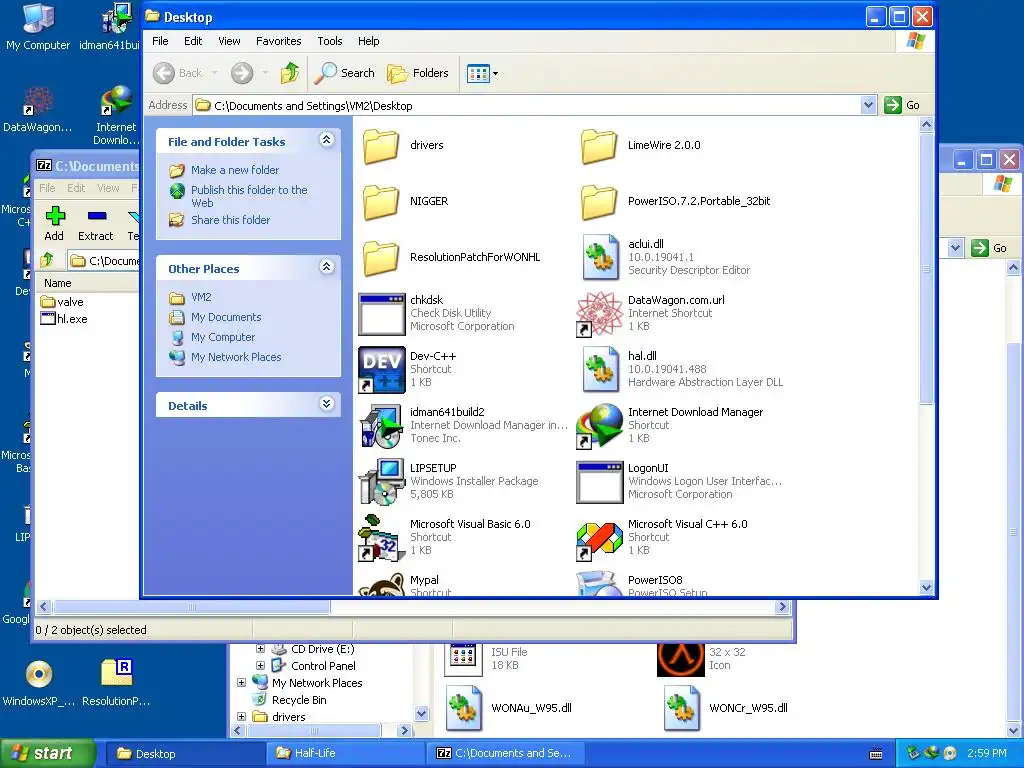Click the Forward navigation arrow
1024x768 pixels.
(x=242, y=73)
